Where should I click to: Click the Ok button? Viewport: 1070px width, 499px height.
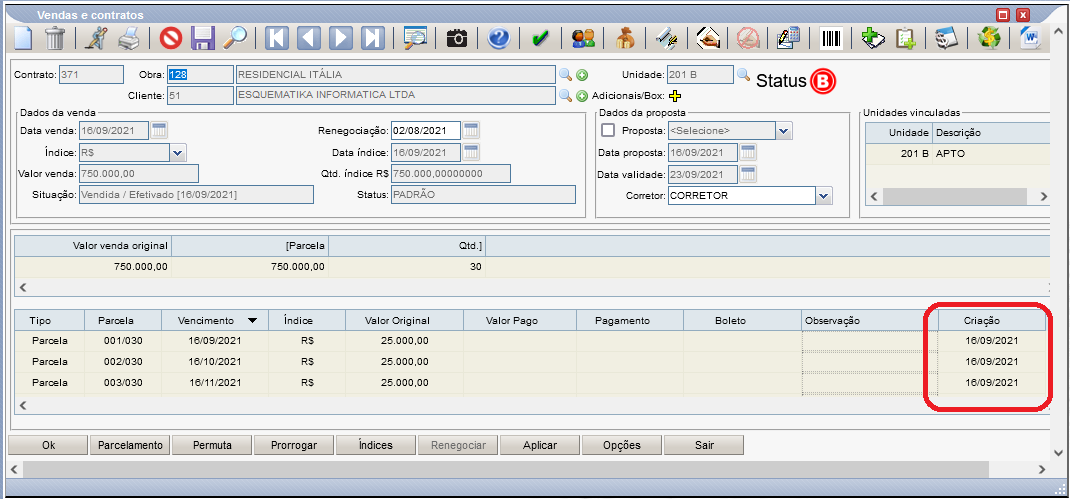[48, 445]
